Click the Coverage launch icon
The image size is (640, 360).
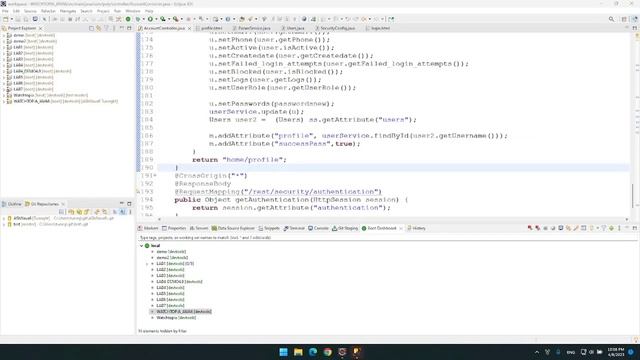(x=162, y=19)
